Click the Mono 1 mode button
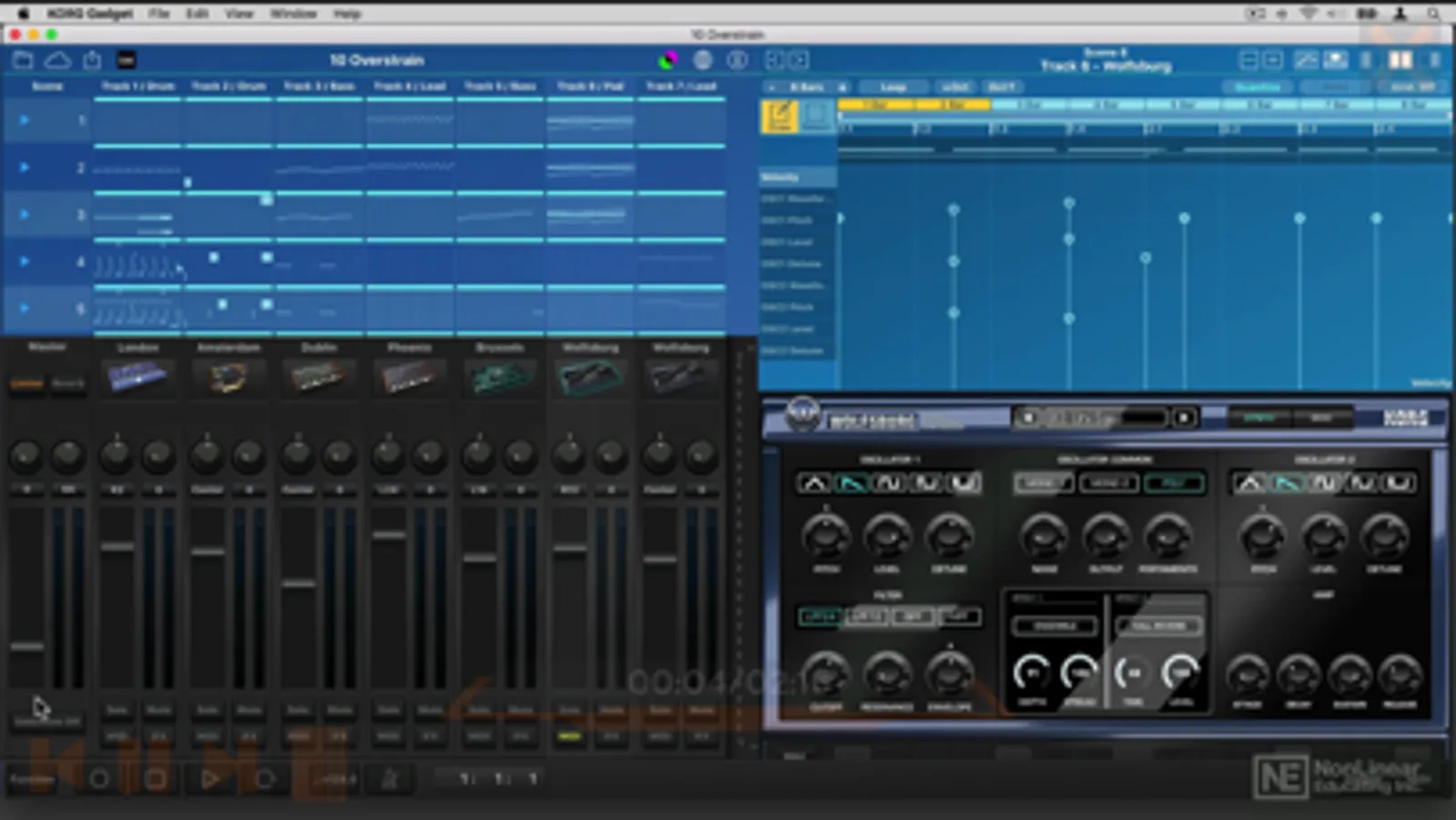Viewport: 1456px width, 820px height. click(x=1044, y=483)
